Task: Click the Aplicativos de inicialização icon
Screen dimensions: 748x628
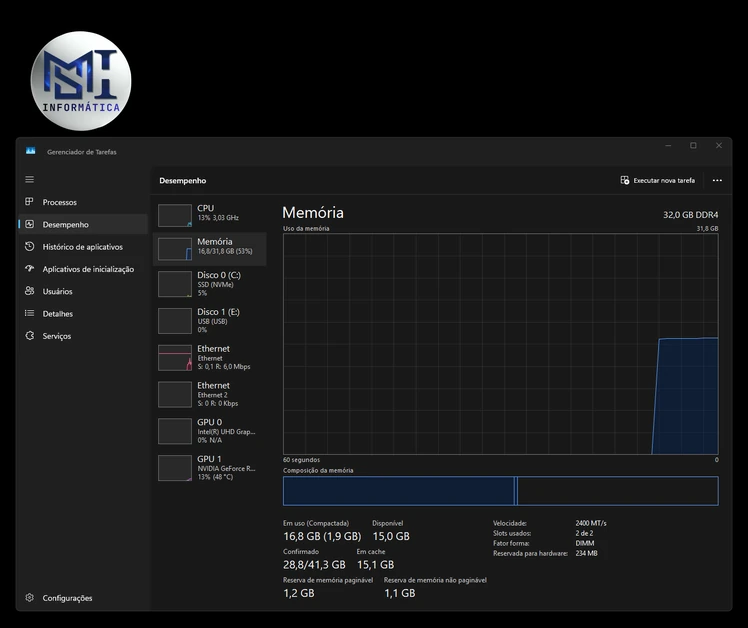Action: (x=30, y=268)
